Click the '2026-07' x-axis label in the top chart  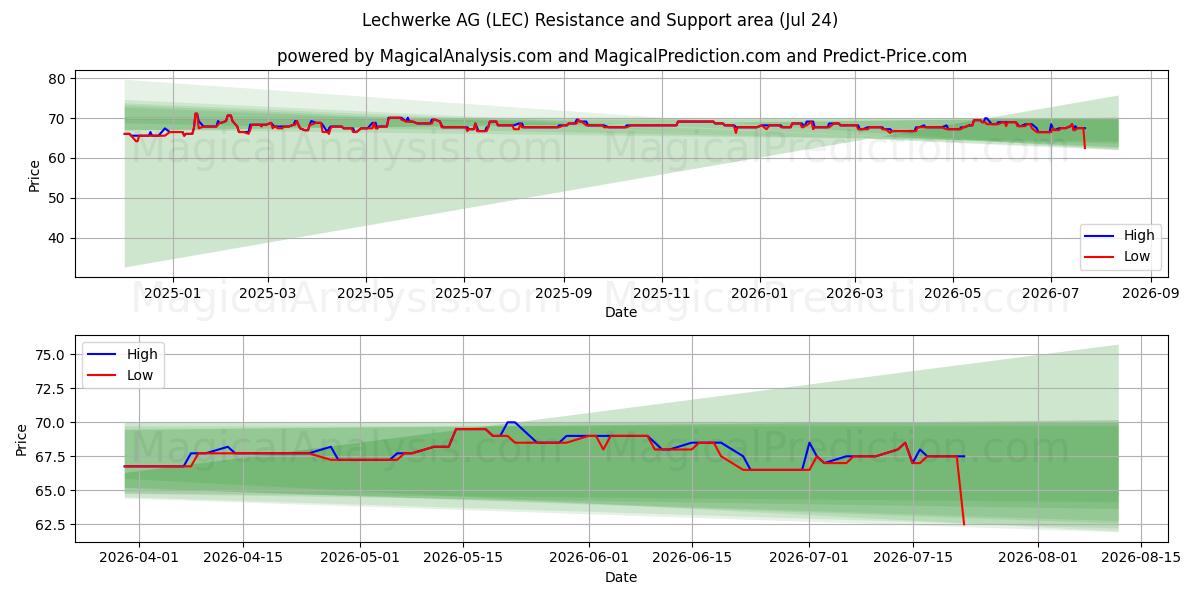coord(1050,294)
